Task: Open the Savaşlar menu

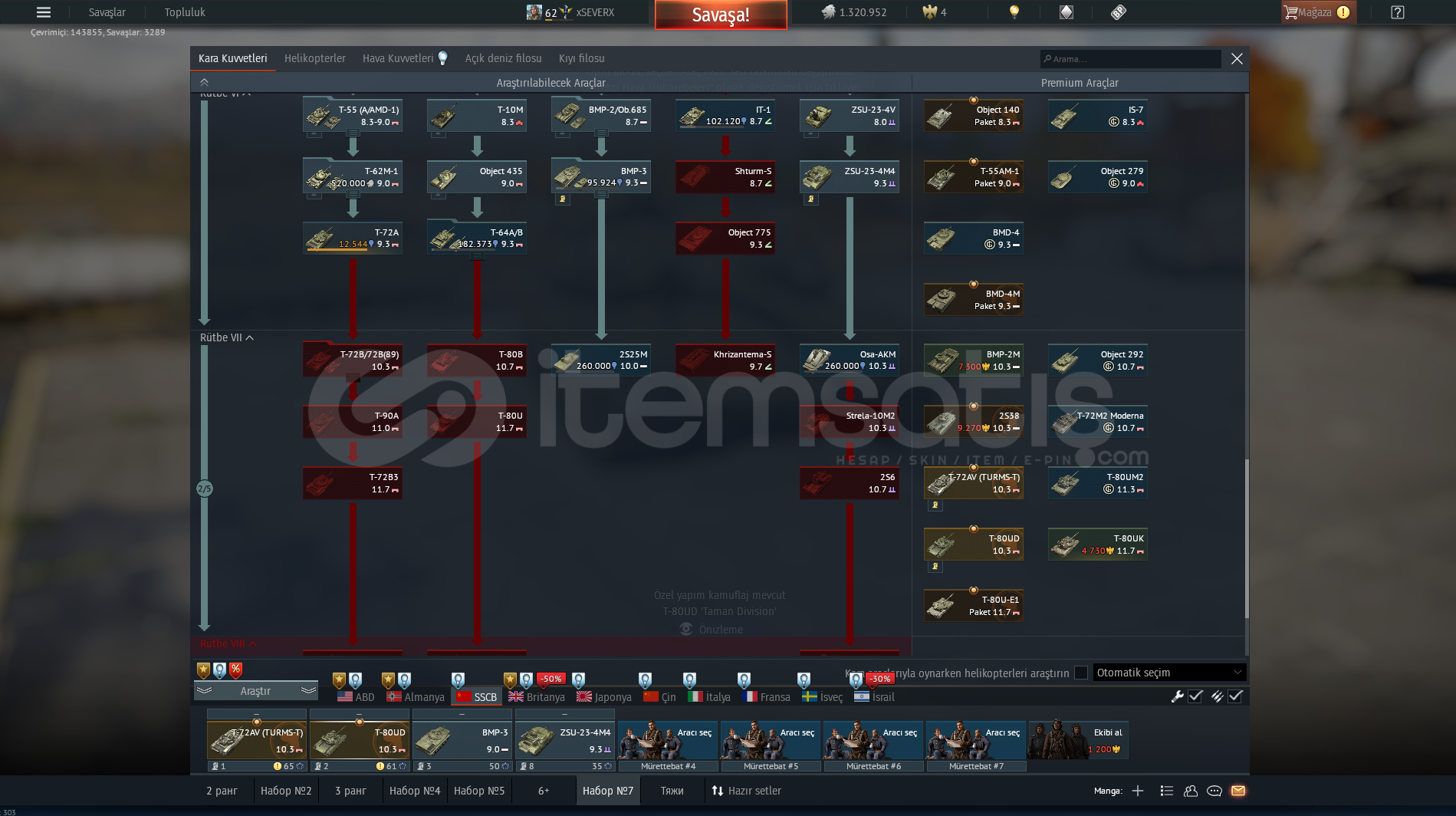Action: (107, 12)
